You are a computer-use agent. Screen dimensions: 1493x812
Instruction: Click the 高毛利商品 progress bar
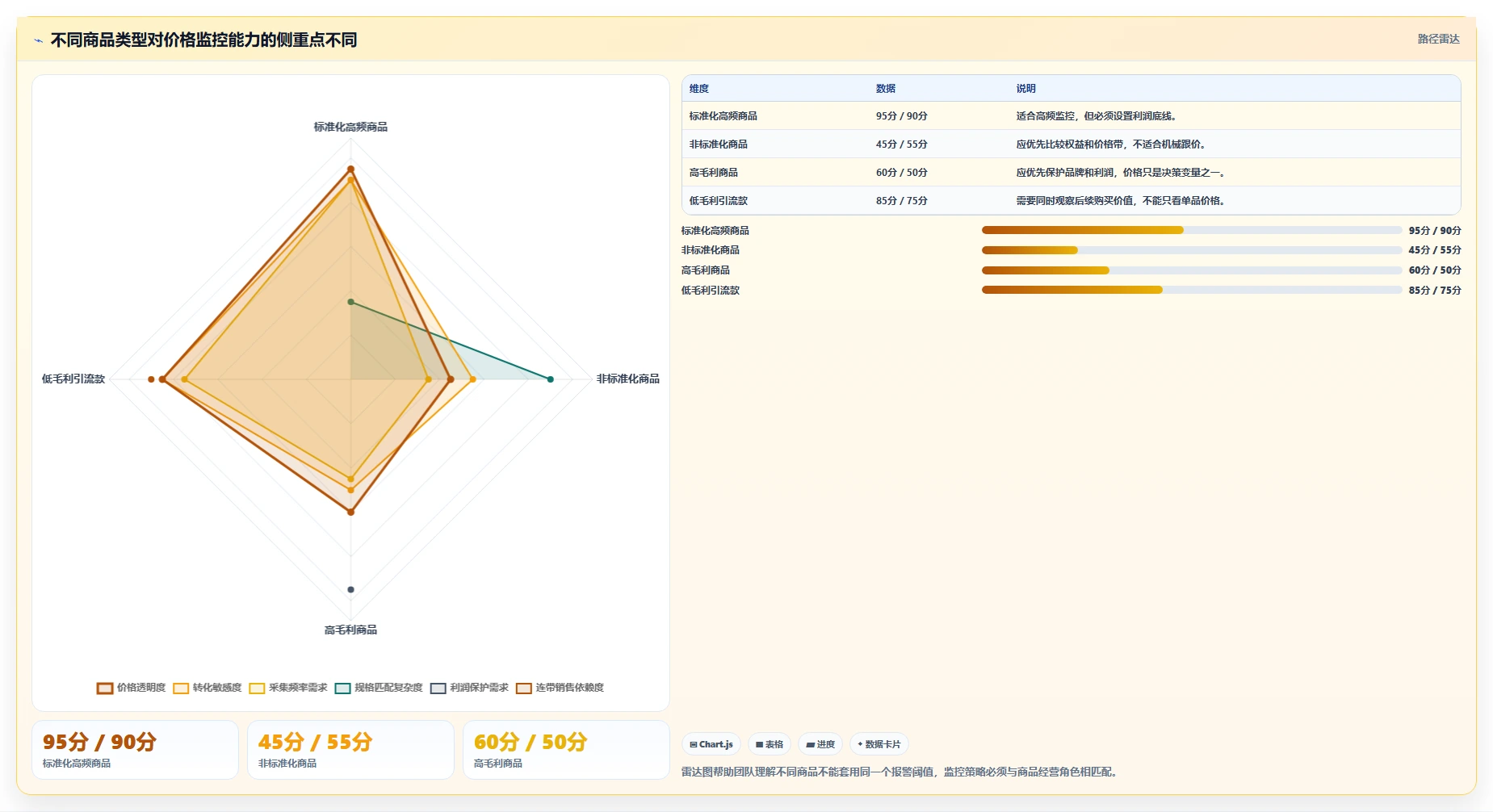1192,270
